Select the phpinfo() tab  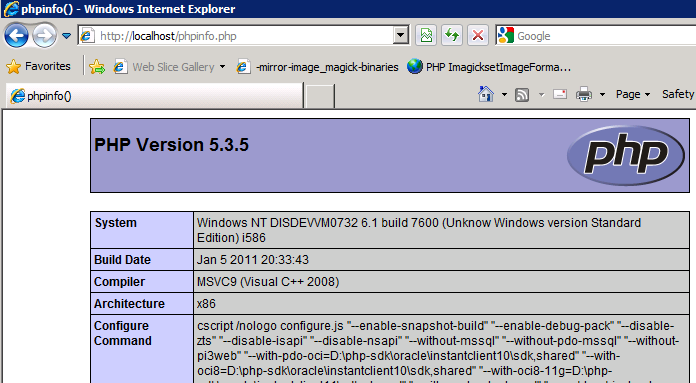point(154,95)
